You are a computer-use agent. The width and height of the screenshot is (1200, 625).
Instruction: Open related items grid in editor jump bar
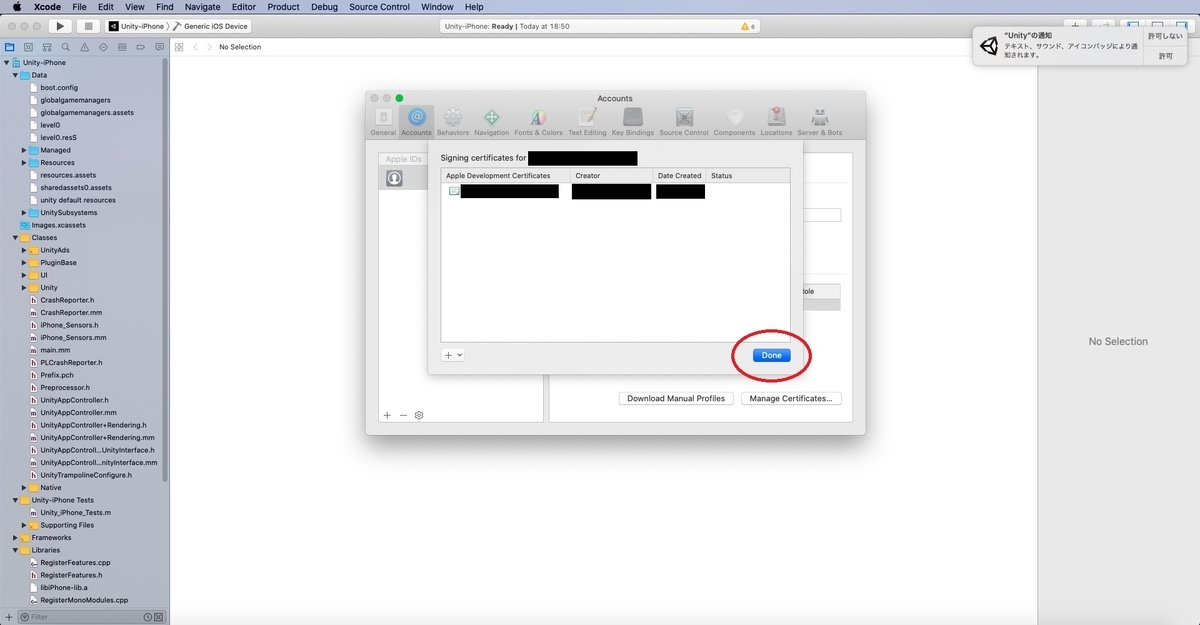(x=179, y=47)
